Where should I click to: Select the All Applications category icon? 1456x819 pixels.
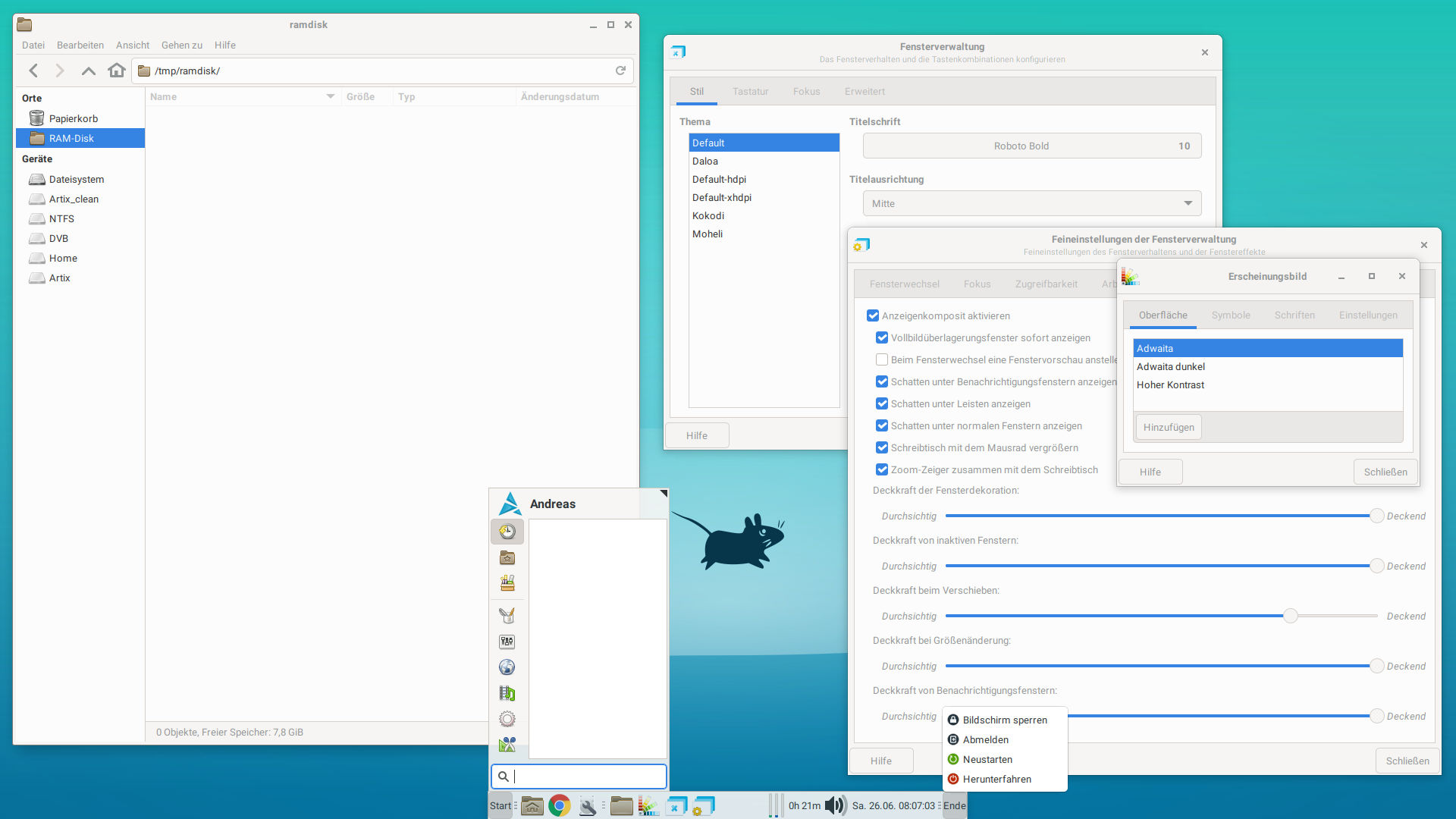(507, 583)
